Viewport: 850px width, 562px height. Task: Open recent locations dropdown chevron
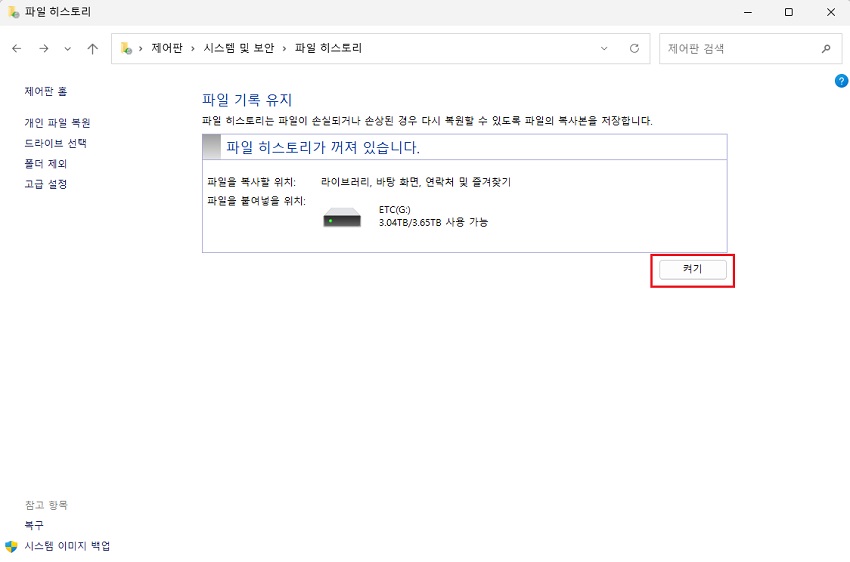[67, 49]
